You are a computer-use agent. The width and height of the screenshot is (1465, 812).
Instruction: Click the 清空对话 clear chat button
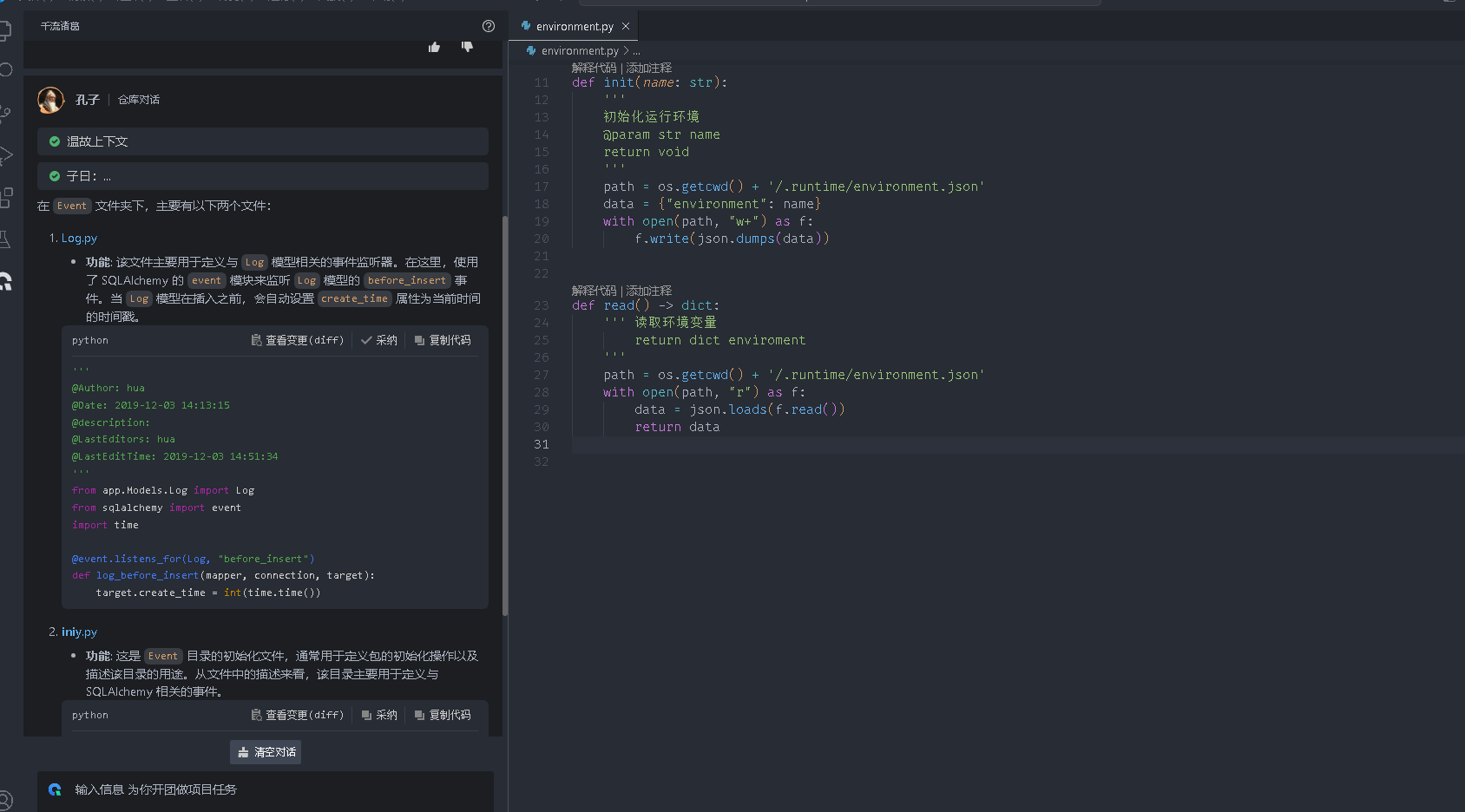266,752
